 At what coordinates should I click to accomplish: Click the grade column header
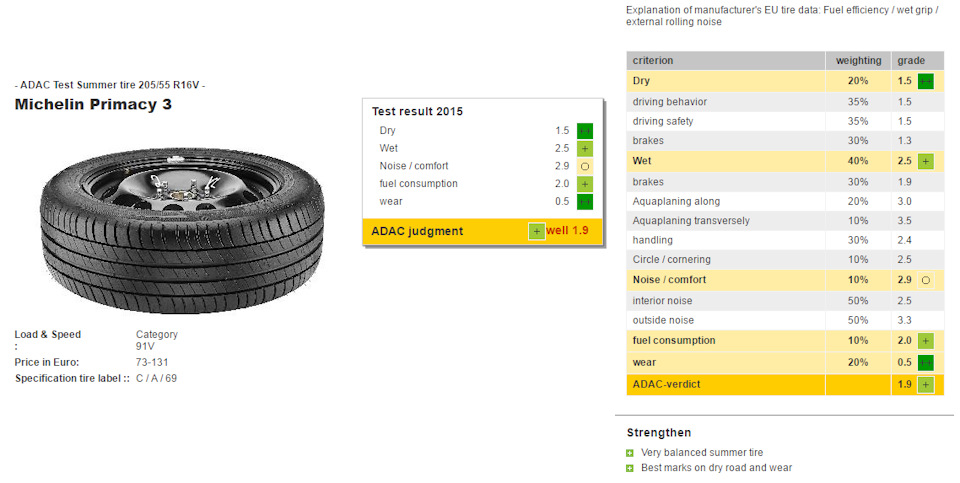tap(918, 61)
